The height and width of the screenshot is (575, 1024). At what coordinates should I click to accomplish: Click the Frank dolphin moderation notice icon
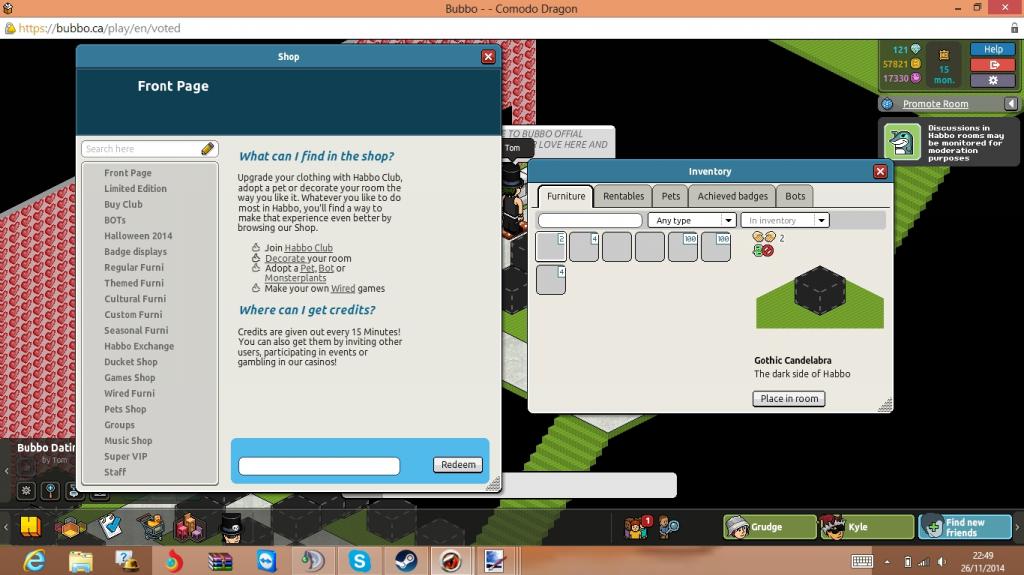[902, 140]
